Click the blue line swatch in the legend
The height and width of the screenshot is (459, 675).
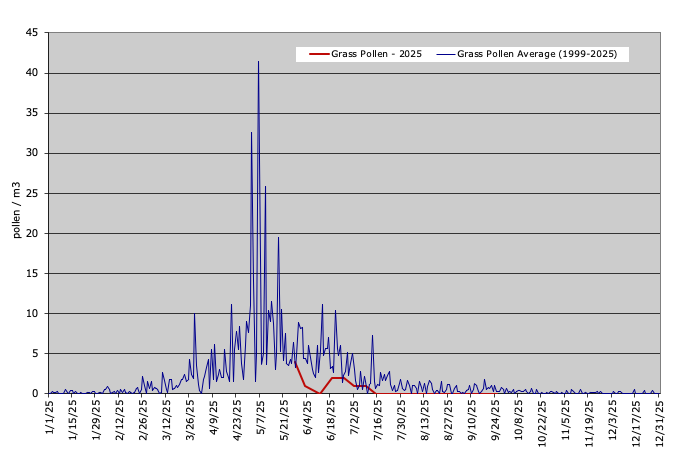tap(445, 54)
